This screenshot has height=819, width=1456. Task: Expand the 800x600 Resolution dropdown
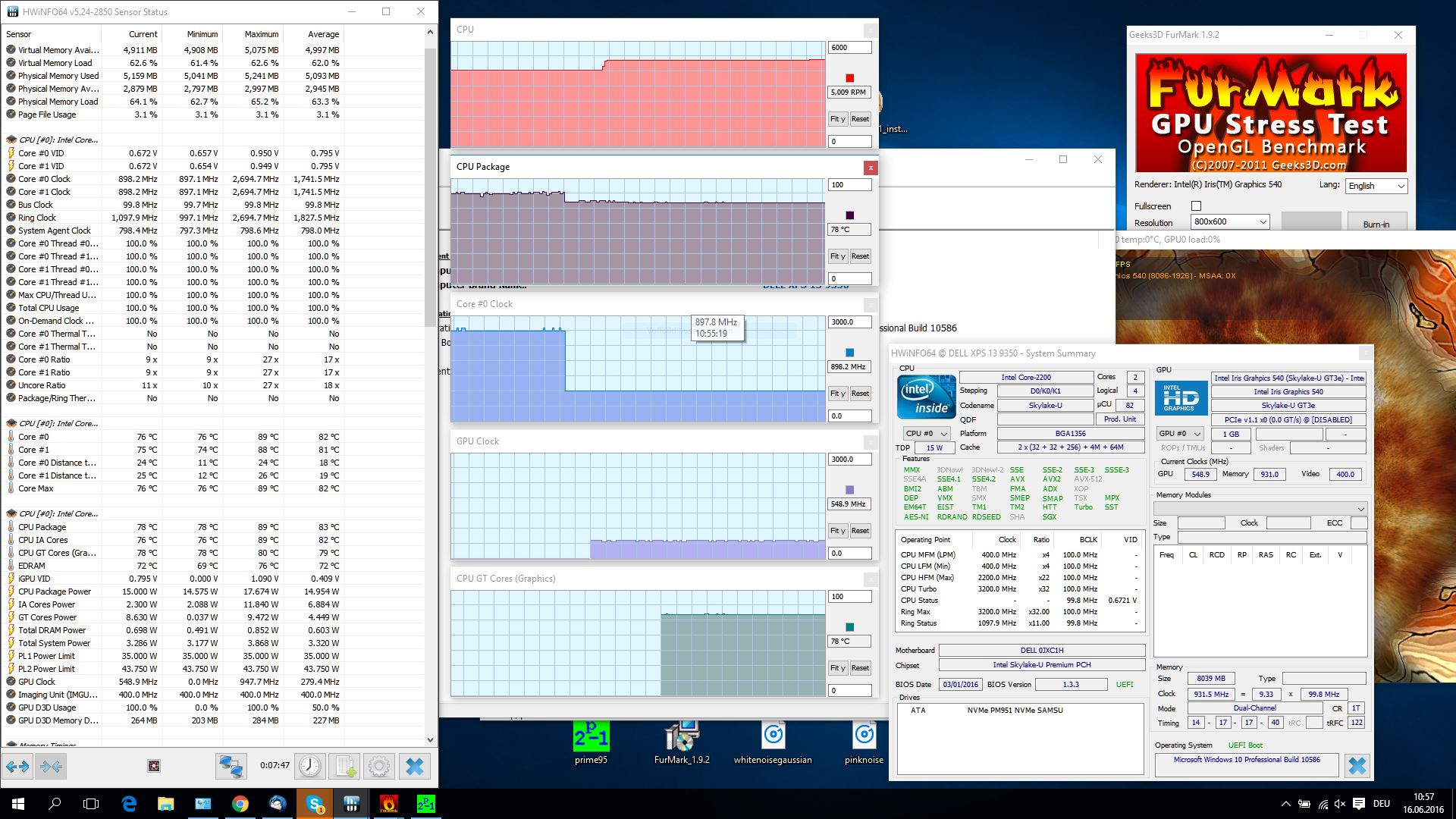1229,222
